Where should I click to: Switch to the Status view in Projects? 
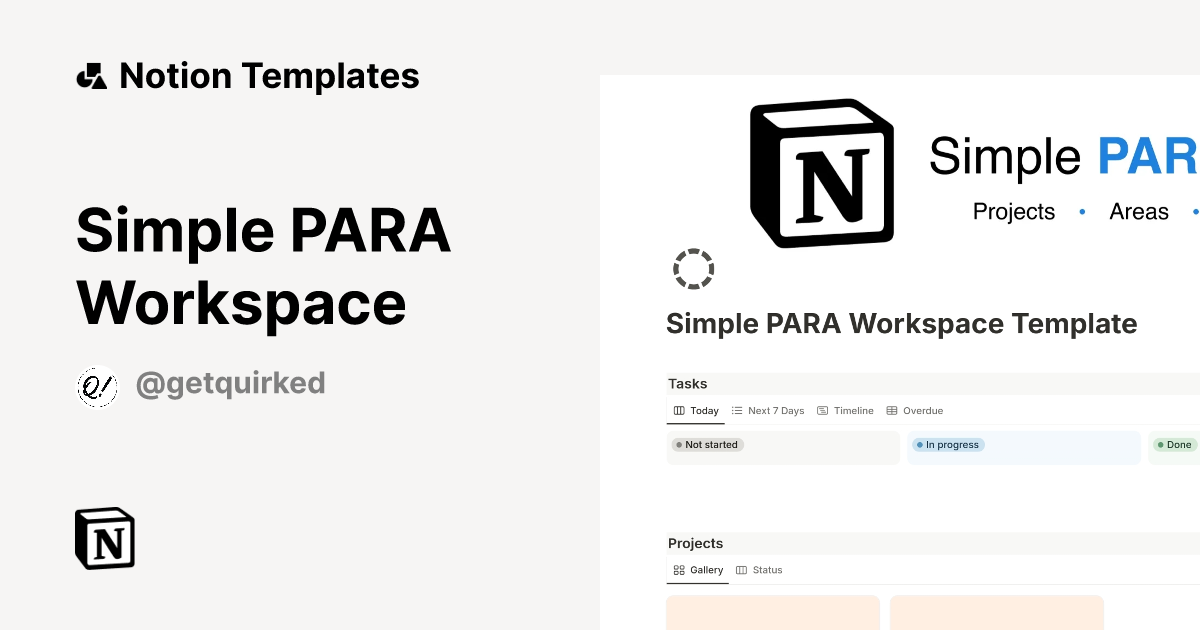click(769, 569)
